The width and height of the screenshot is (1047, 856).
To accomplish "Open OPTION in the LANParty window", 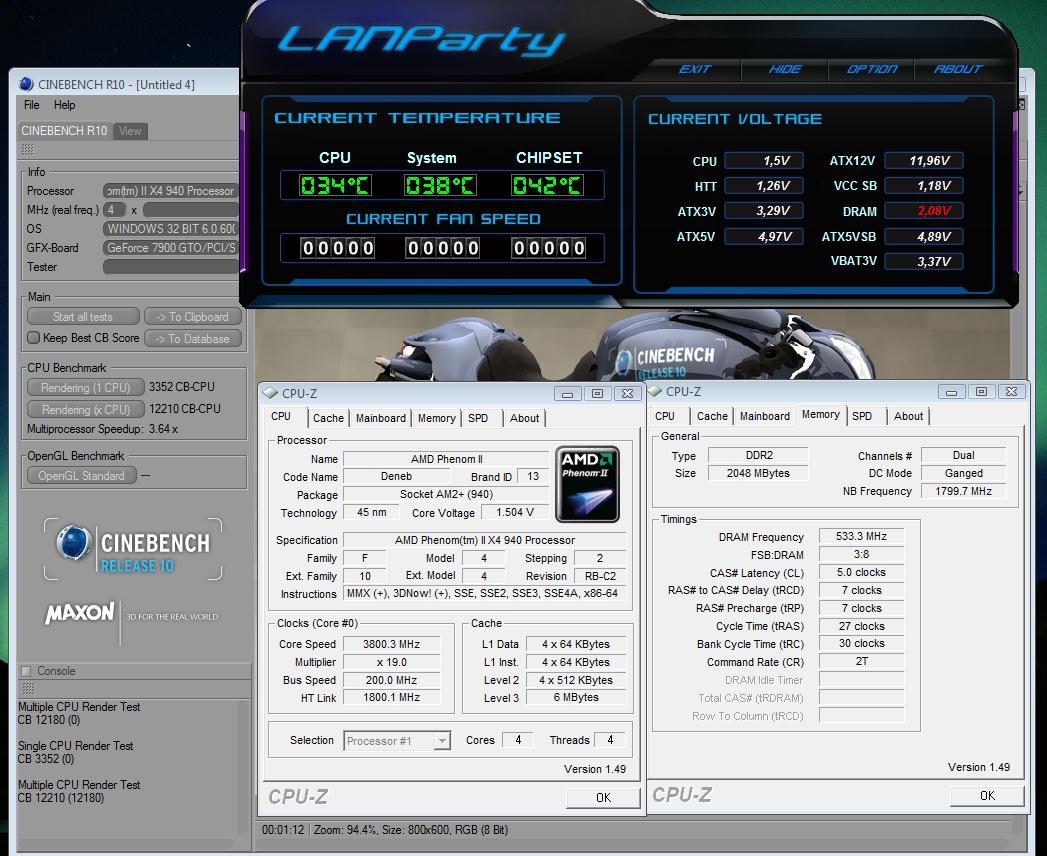I will click(871, 69).
